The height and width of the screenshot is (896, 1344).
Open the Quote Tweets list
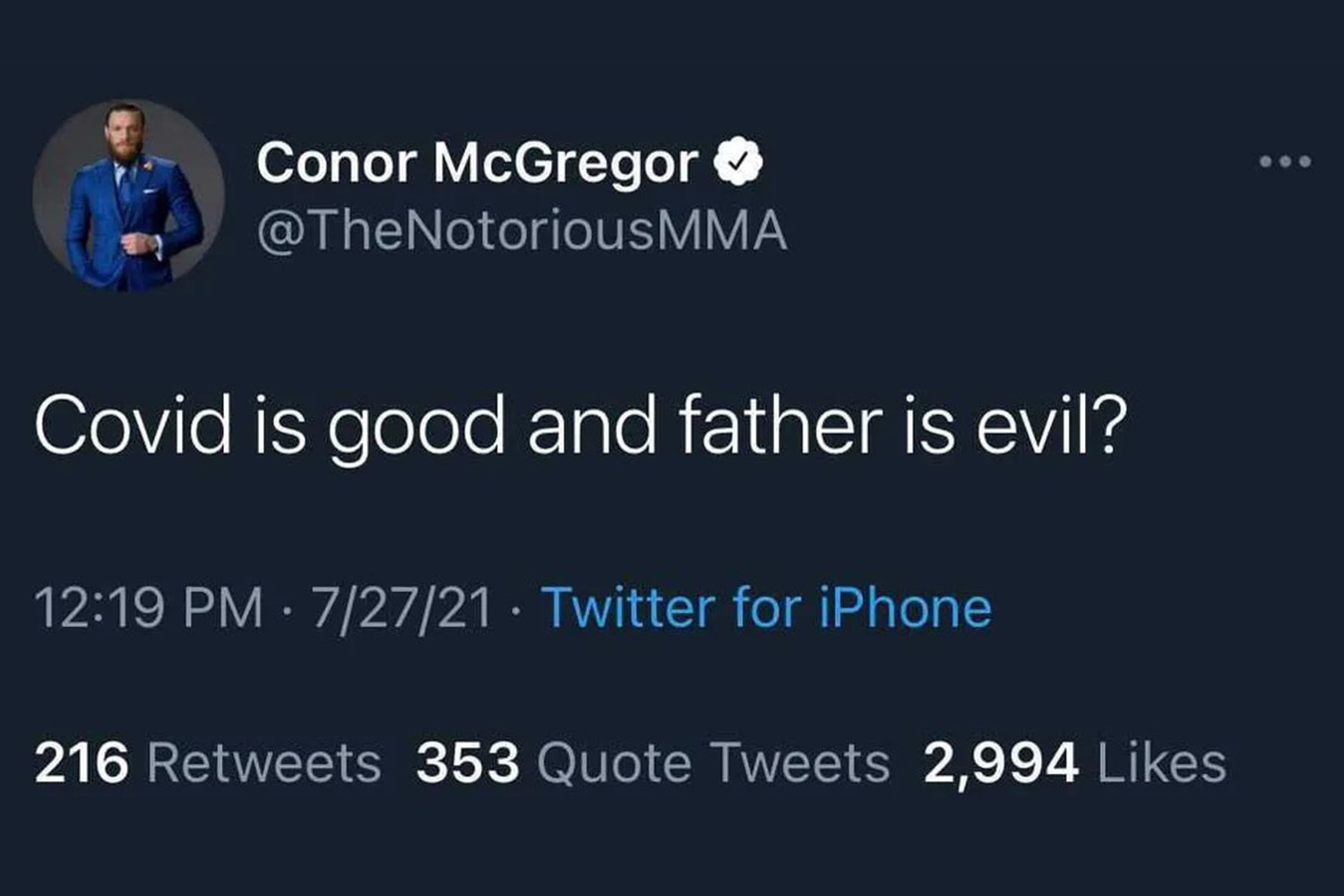click(x=713, y=763)
